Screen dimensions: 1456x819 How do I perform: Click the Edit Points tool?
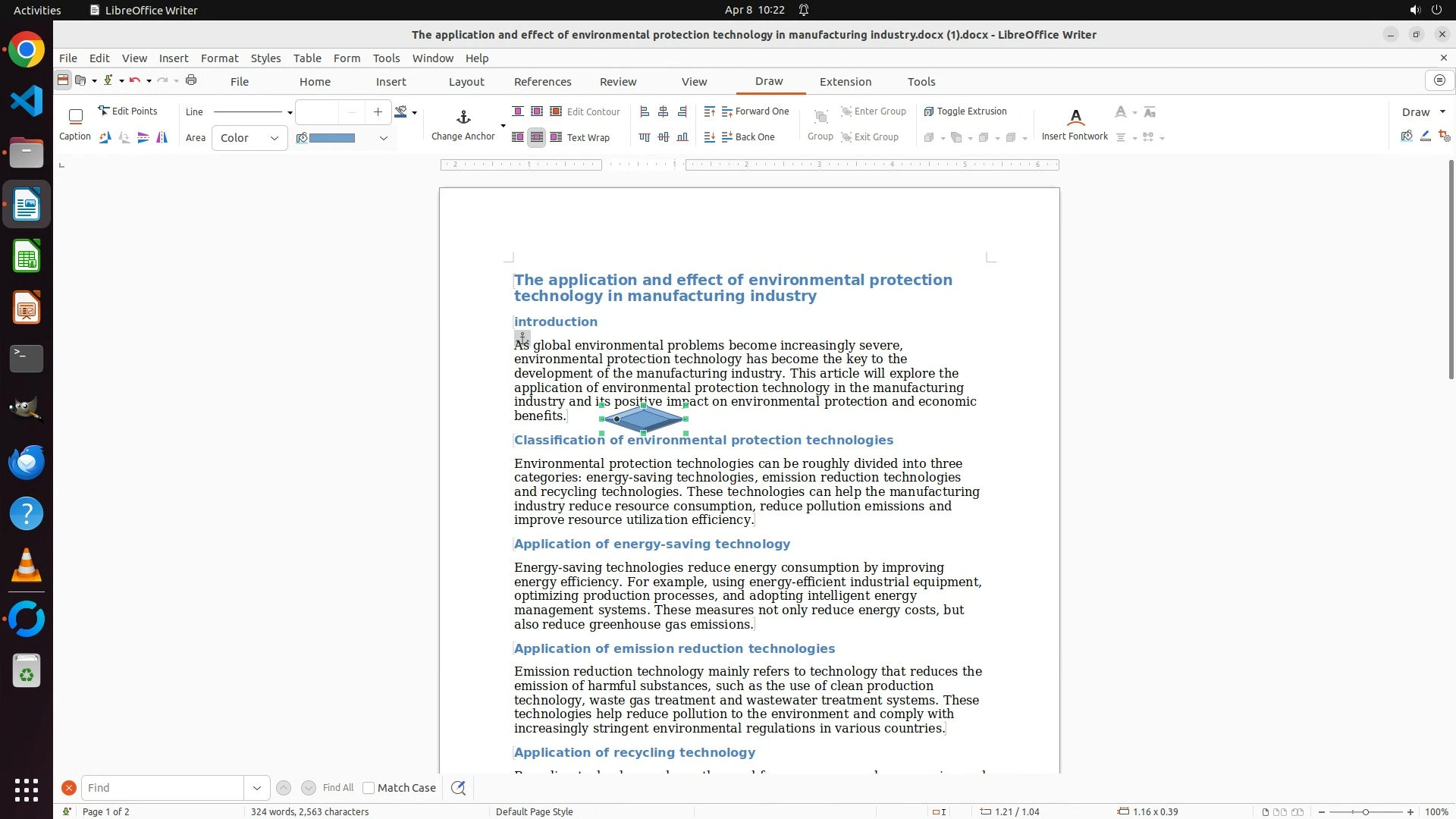tap(127, 111)
